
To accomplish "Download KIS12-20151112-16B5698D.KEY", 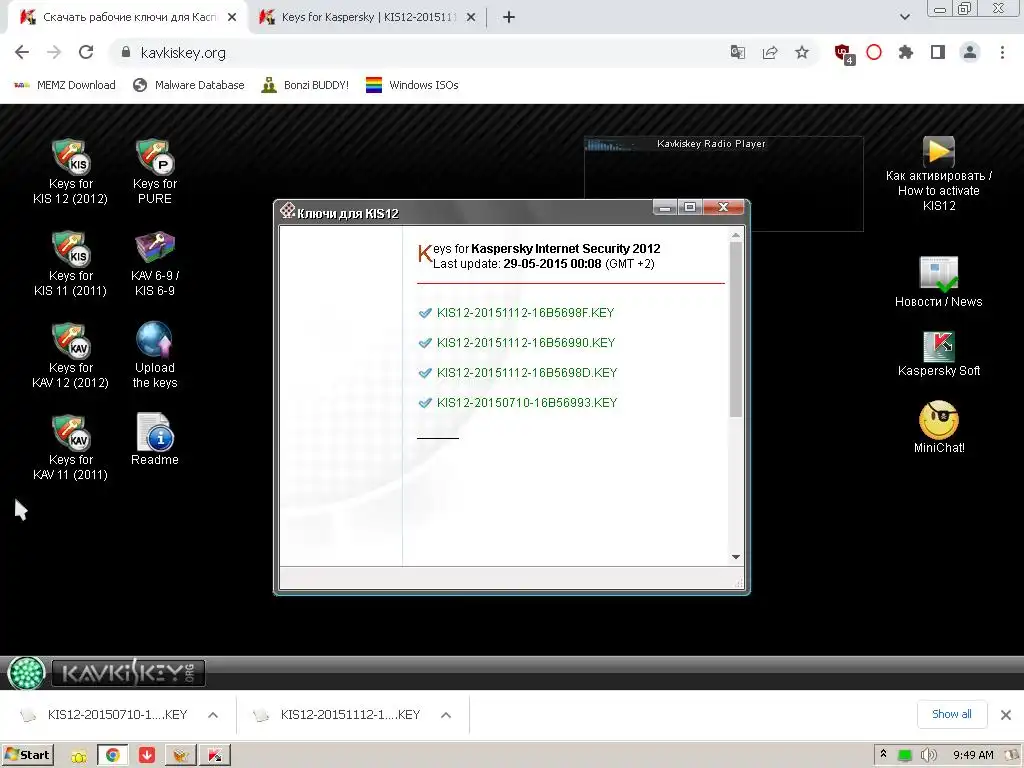I will [x=526, y=373].
